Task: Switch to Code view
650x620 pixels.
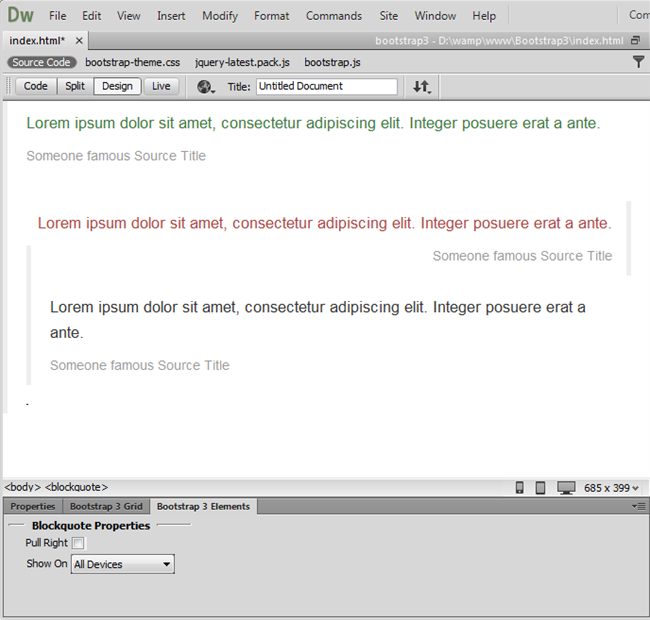Action: tap(36, 86)
